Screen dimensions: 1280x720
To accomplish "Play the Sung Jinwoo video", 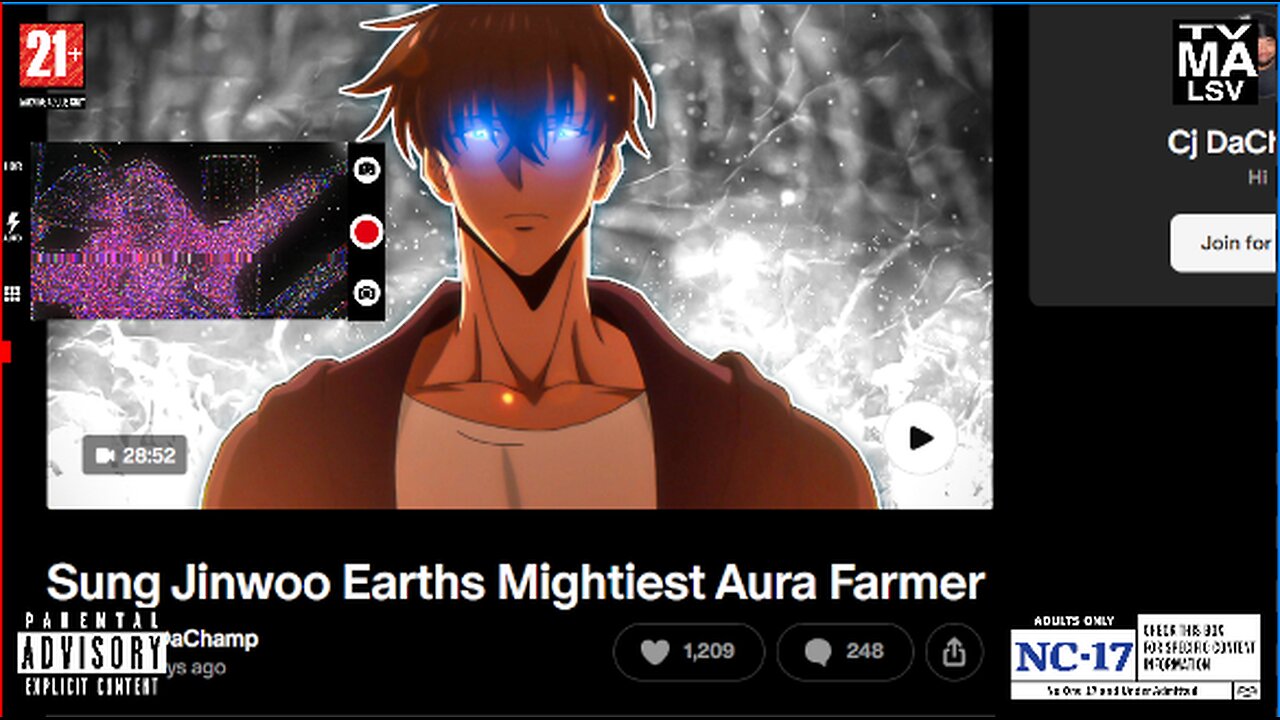I will 920,438.
